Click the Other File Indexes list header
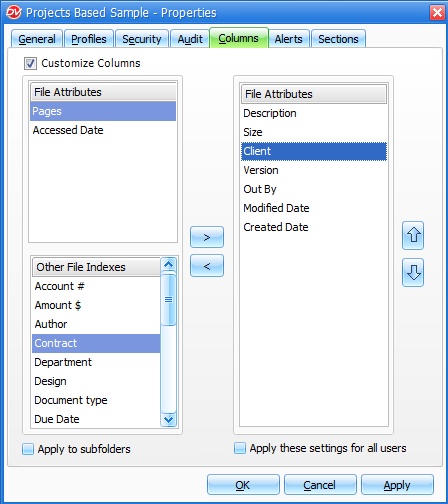This screenshot has height=504, width=448. (x=96, y=267)
